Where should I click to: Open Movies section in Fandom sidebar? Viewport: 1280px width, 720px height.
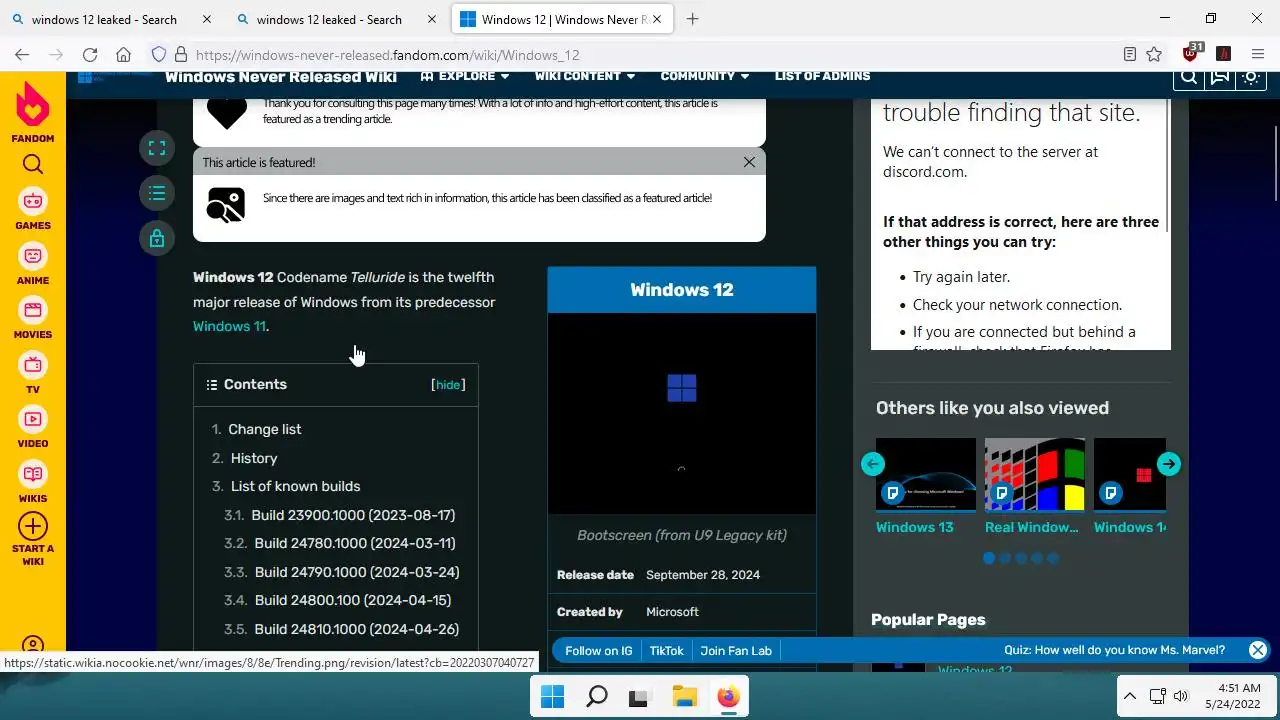(x=33, y=319)
